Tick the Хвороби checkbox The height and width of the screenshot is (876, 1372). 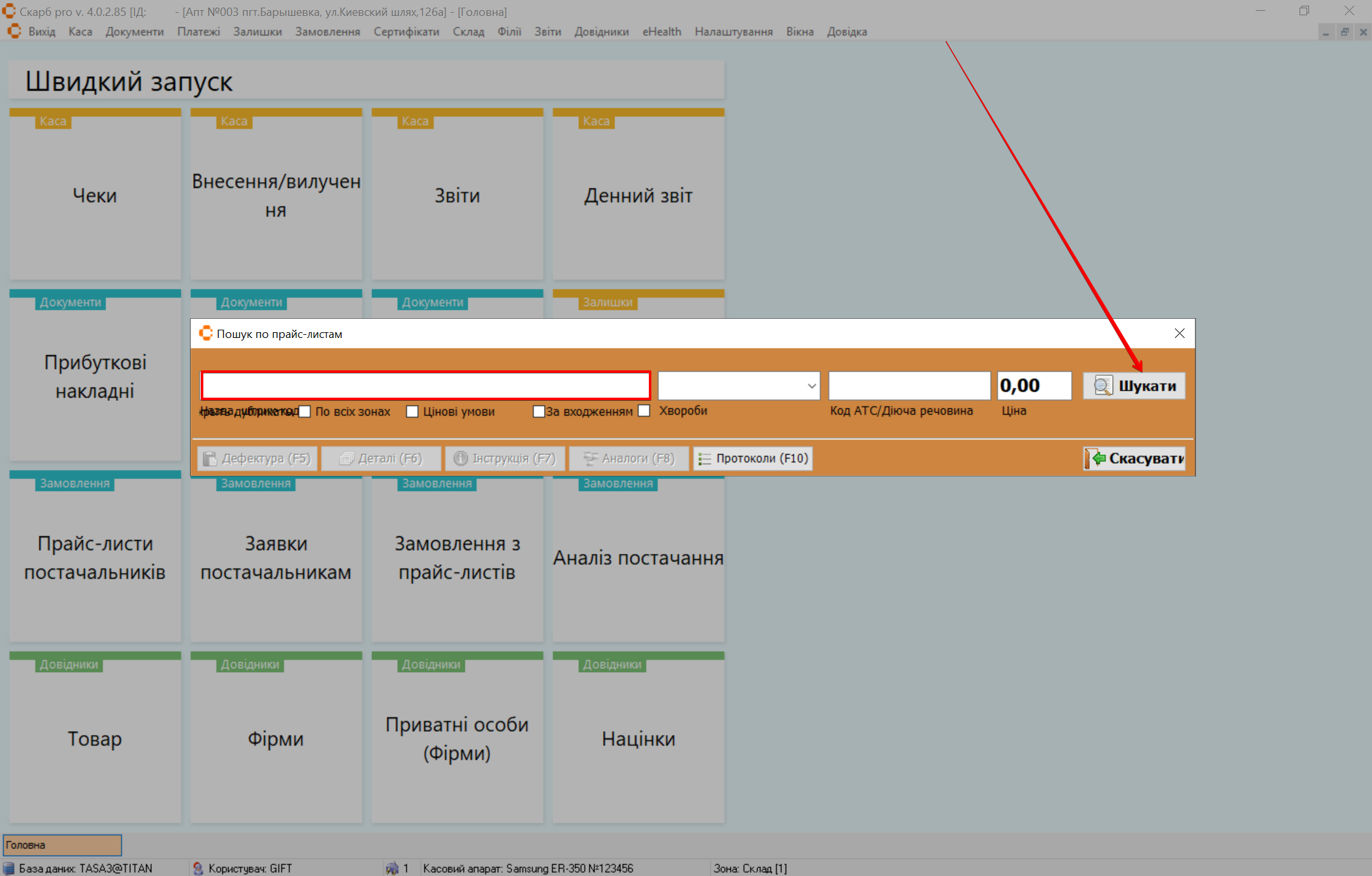pos(644,411)
